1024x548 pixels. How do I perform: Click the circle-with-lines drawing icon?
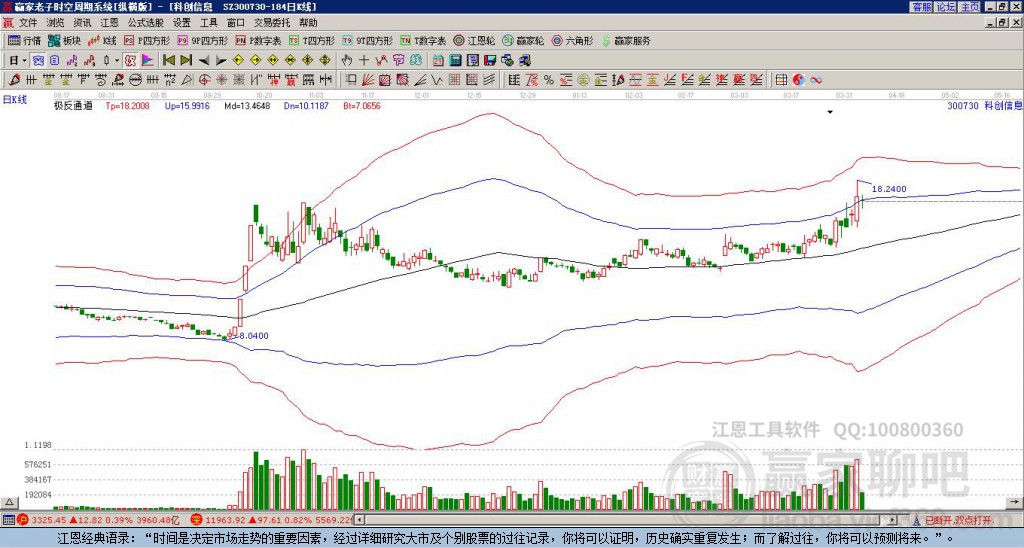tap(135, 80)
